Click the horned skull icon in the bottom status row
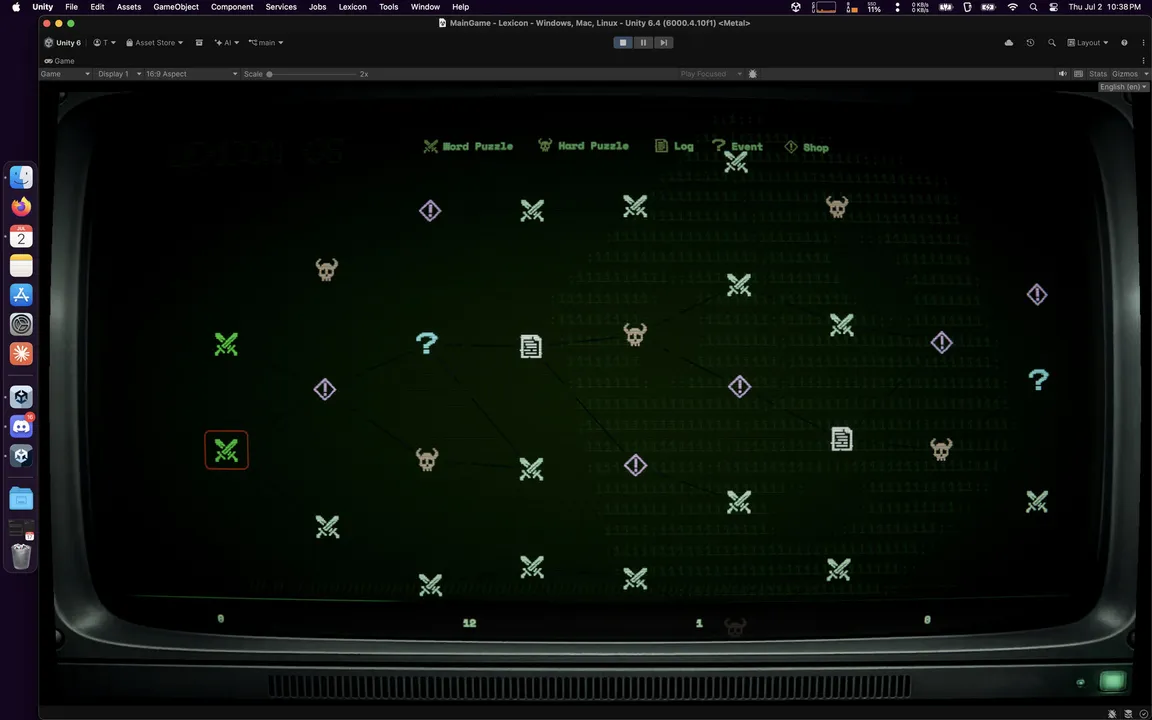The image size is (1152, 720). (x=735, y=627)
